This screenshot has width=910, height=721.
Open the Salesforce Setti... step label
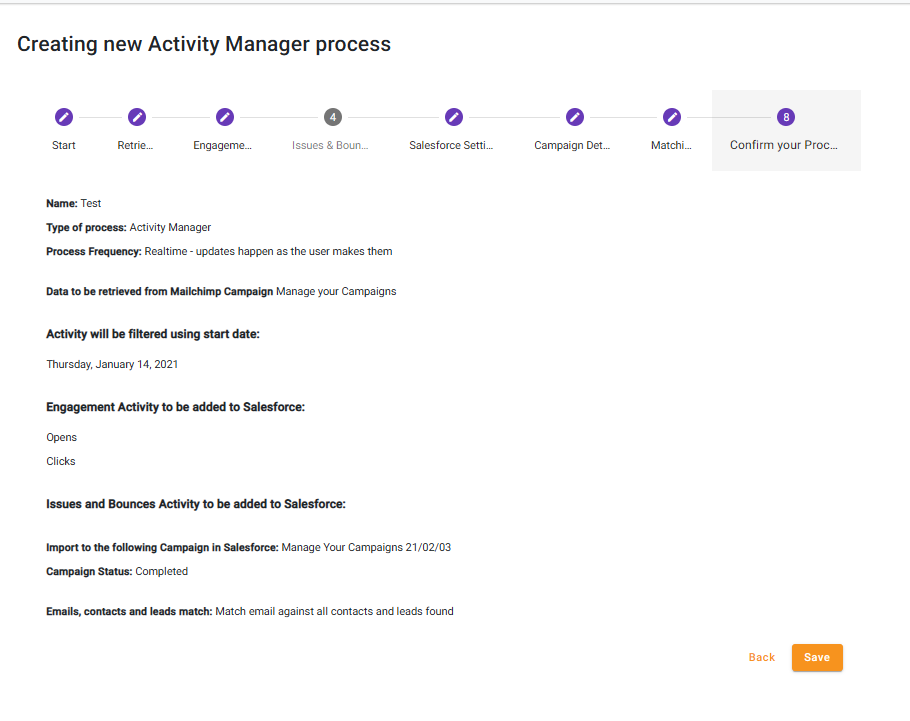452,145
